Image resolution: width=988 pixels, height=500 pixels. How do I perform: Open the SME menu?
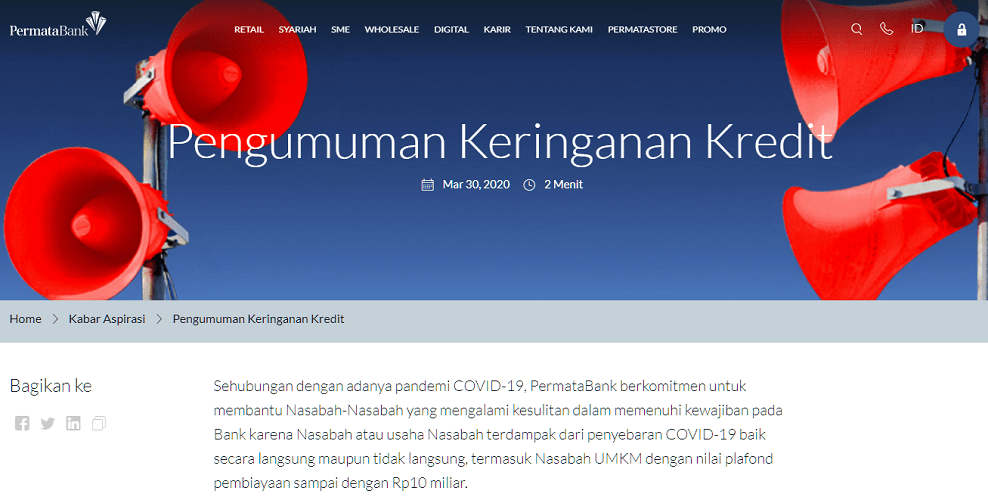pyautogui.click(x=340, y=30)
